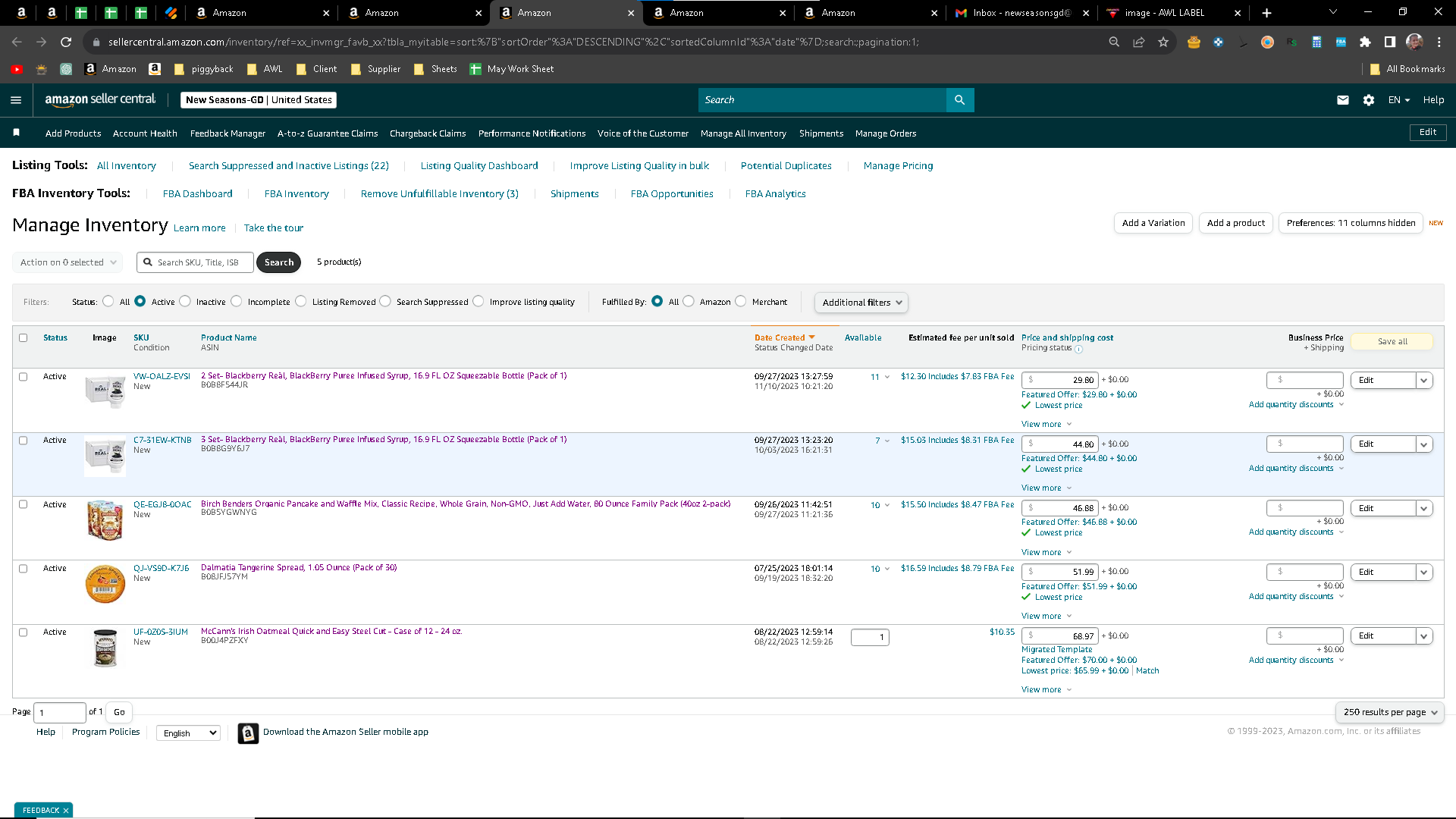The height and width of the screenshot is (819, 1456).
Task: Open the McCann's Irish Oatmeal product image
Action: [105, 648]
